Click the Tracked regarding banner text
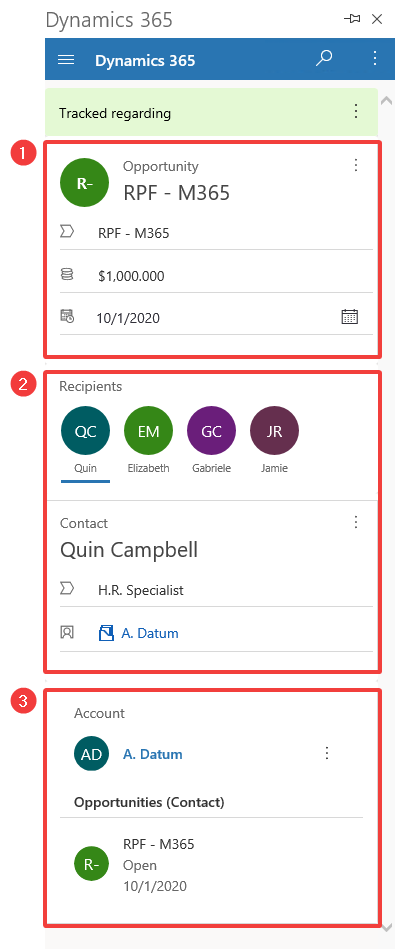The width and height of the screenshot is (395, 949). pyautogui.click(x=115, y=113)
